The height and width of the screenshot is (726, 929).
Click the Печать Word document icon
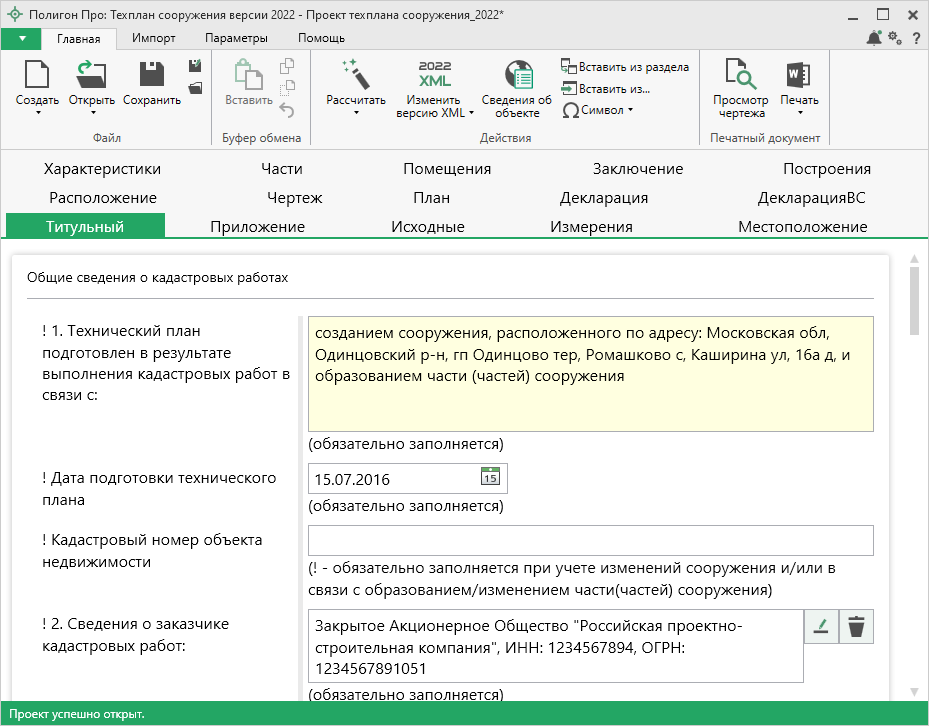(x=798, y=76)
